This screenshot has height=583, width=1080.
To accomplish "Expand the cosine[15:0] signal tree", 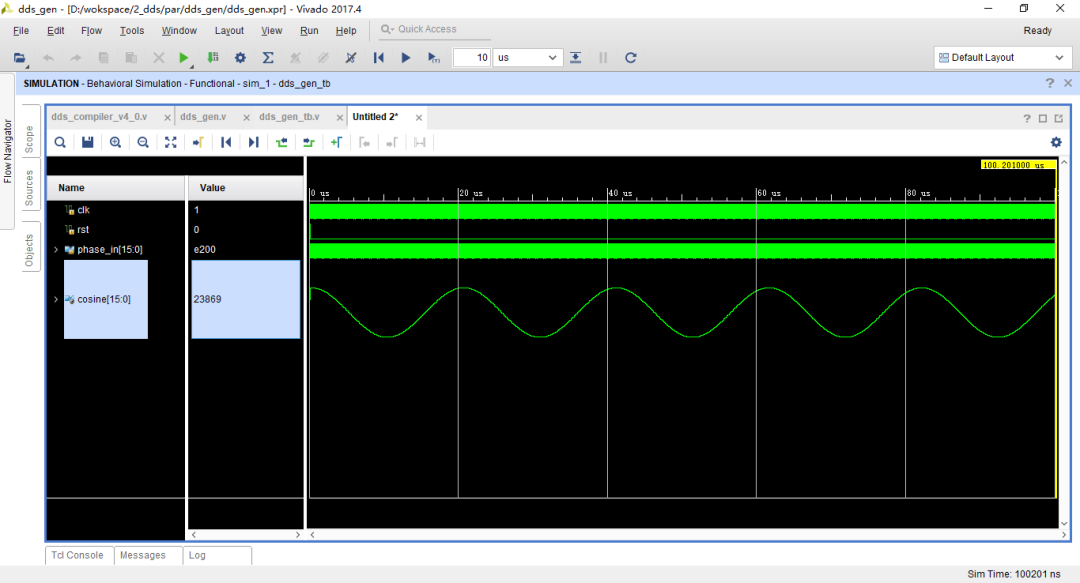I will coord(56,299).
